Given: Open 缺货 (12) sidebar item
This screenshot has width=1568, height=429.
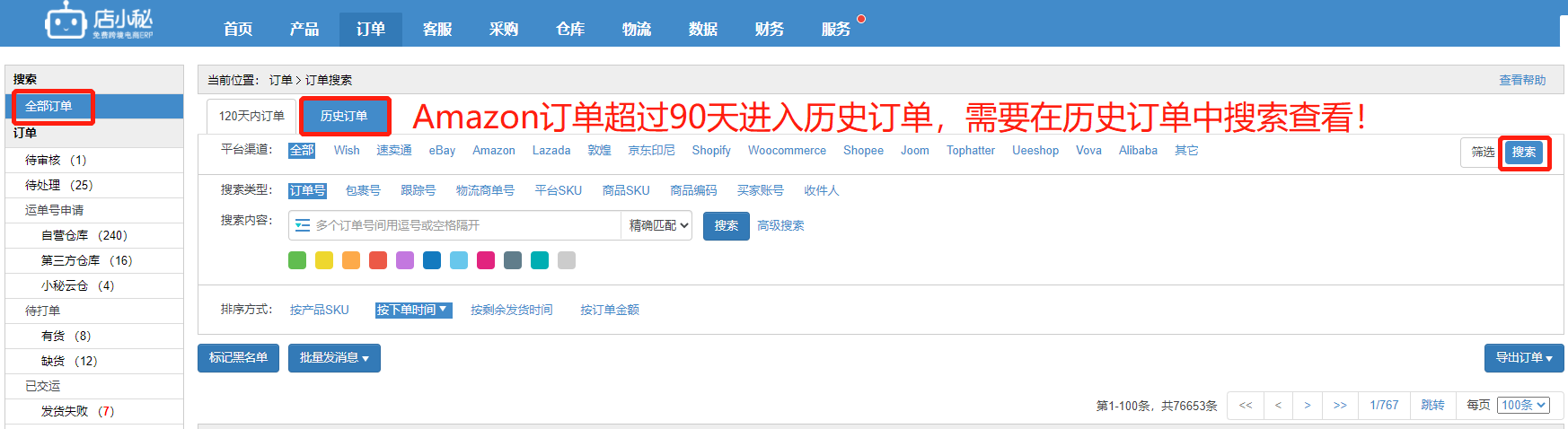Looking at the screenshot, I should click(x=94, y=361).
